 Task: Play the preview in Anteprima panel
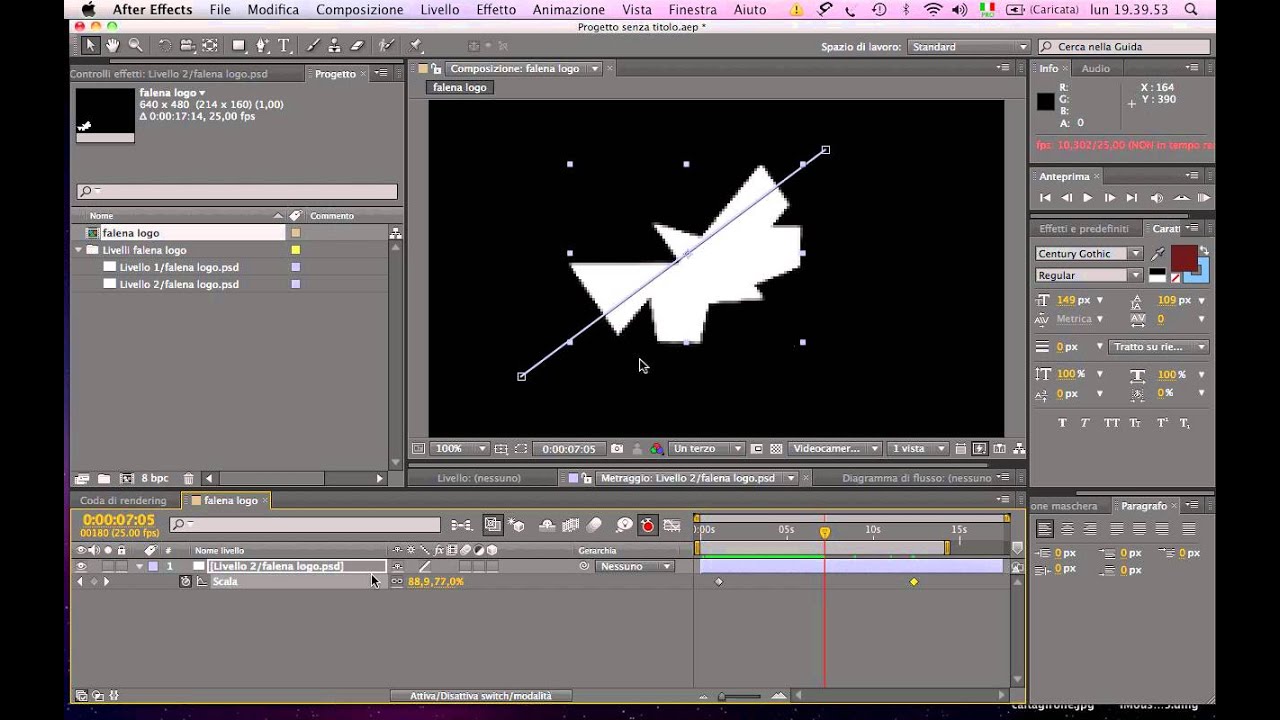pyautogui.click(x=1088, y=198)
